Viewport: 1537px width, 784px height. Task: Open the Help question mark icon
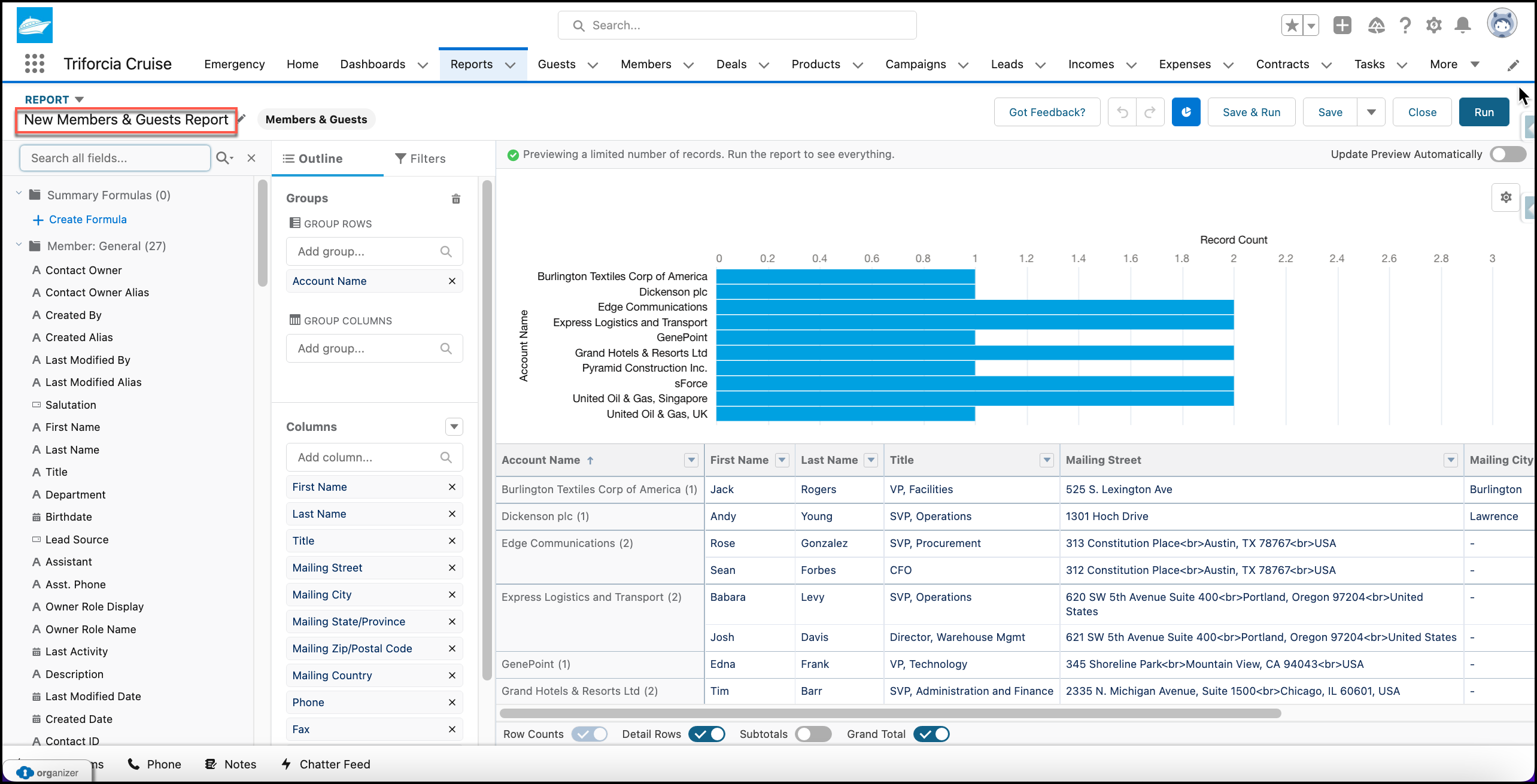[1405, 25]
